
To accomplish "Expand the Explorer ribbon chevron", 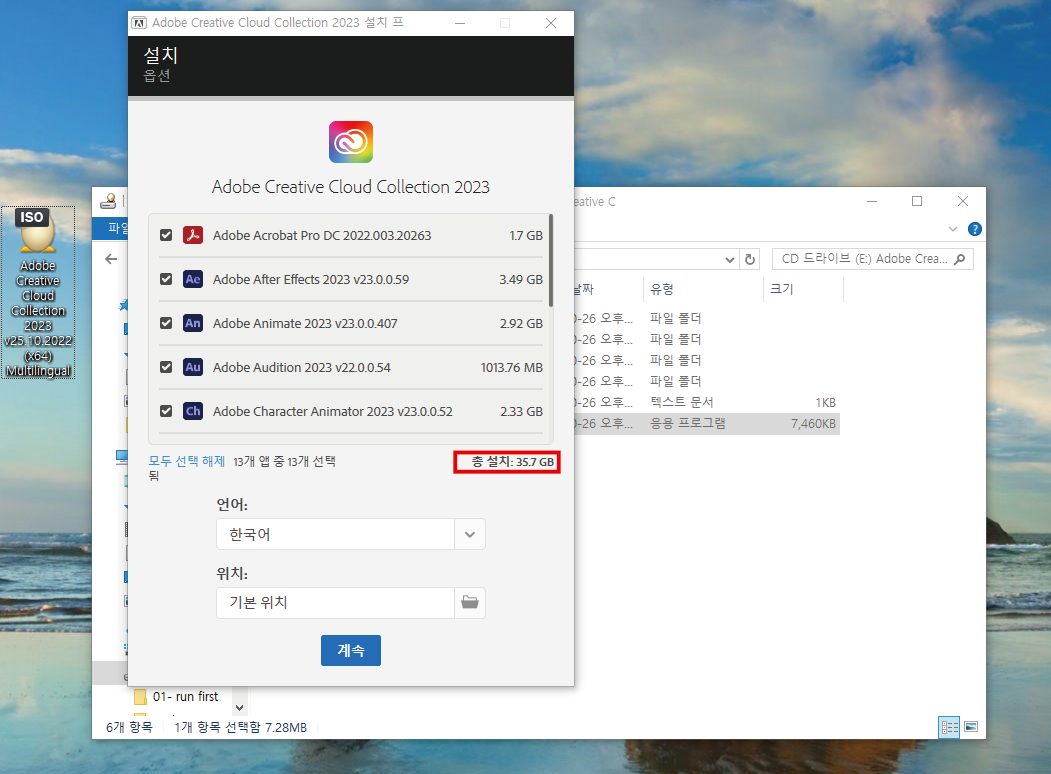I will (952, 229).
